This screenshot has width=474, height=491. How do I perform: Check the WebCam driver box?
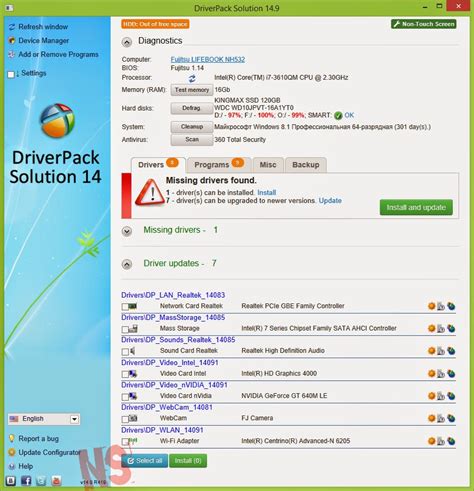(125, 419)
